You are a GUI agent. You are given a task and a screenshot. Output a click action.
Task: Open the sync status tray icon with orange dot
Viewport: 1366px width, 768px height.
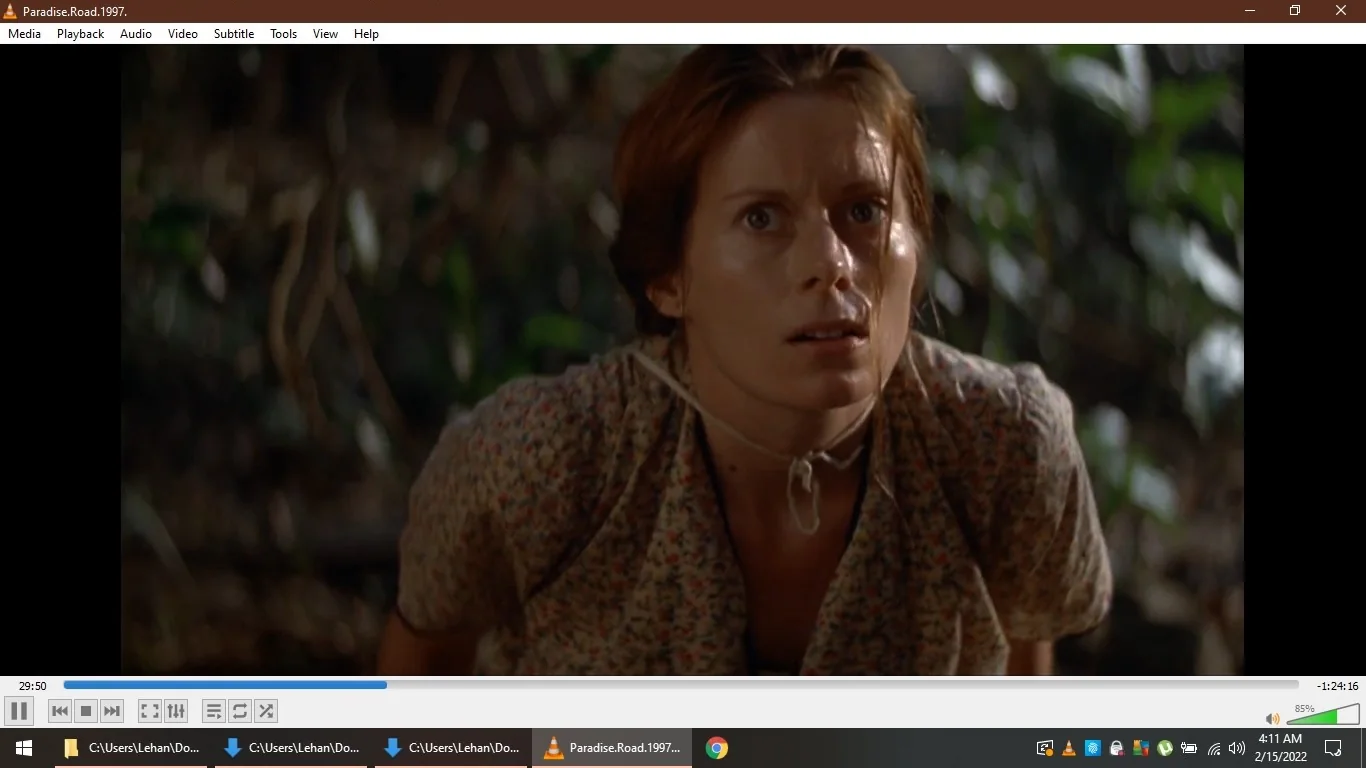(x=1045, y=748)
